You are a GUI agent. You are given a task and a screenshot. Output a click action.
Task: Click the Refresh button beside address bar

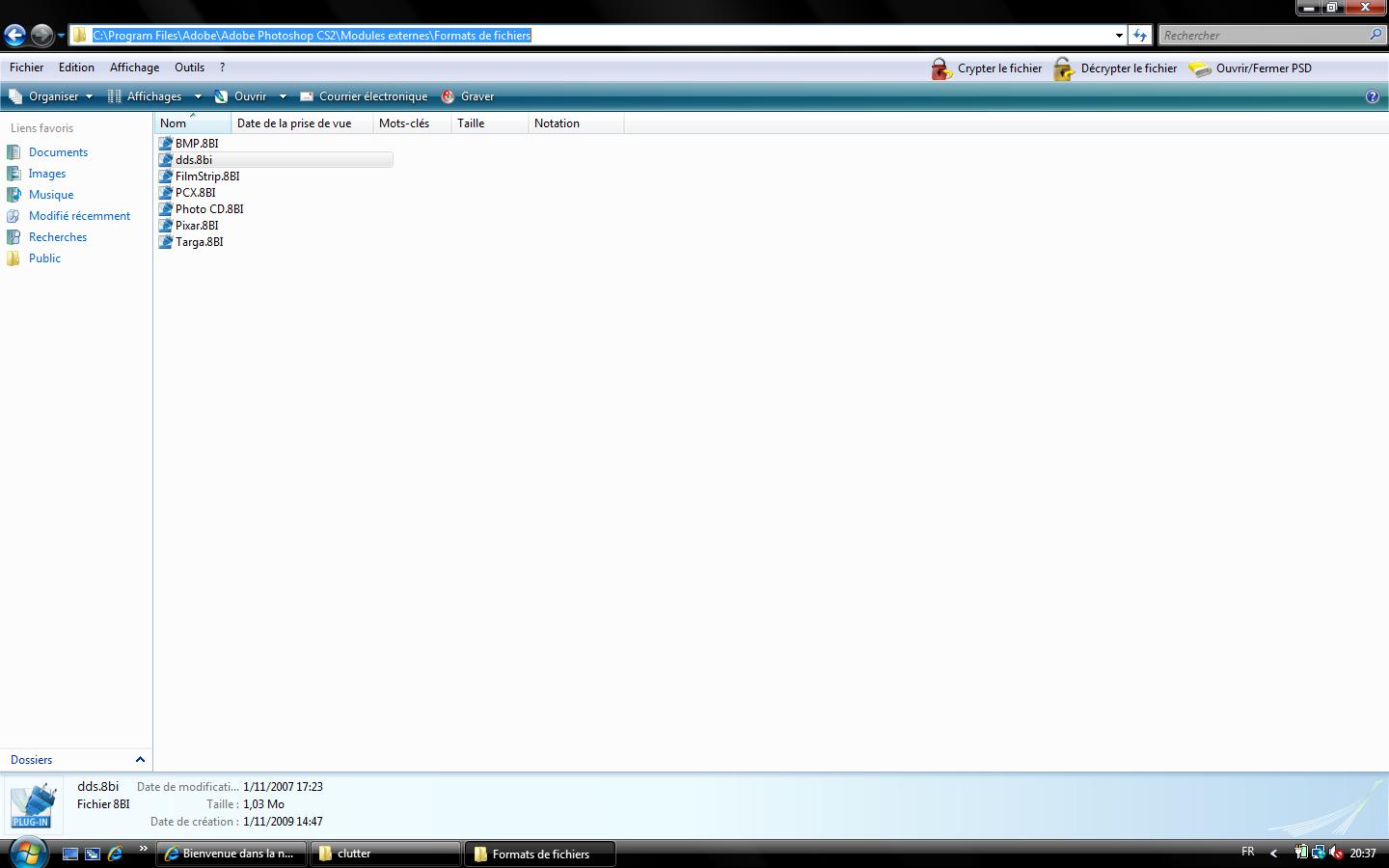click(x=1140, y=36)
